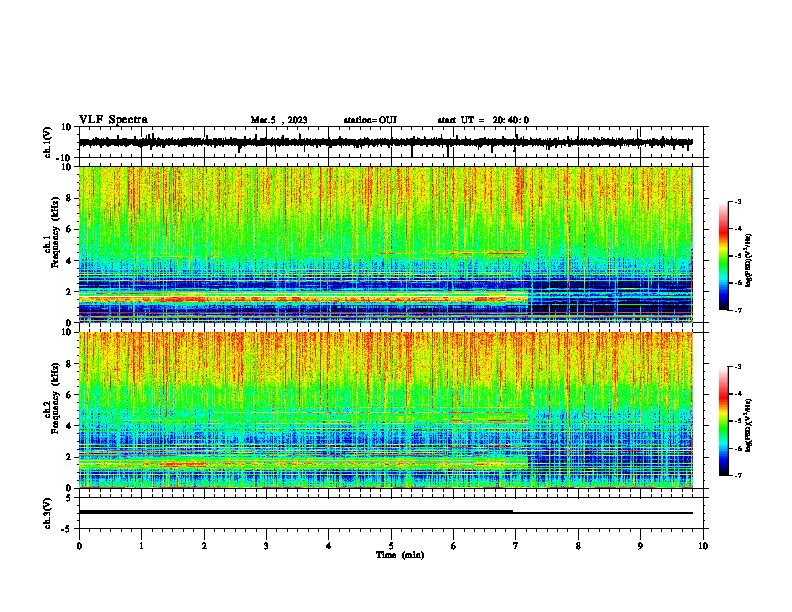Click the "2" kHz tick on ch.2 frequency axis
Screen dimensions: 792x612
coord(69,457)
